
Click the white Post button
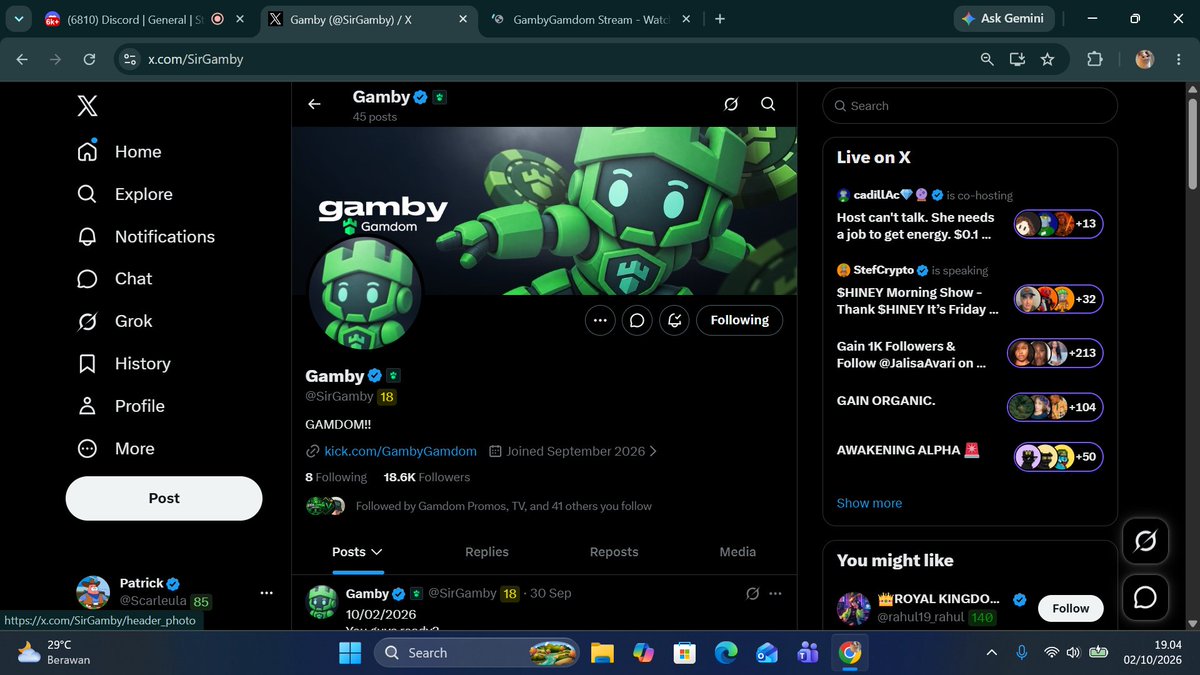pos(164,498)
